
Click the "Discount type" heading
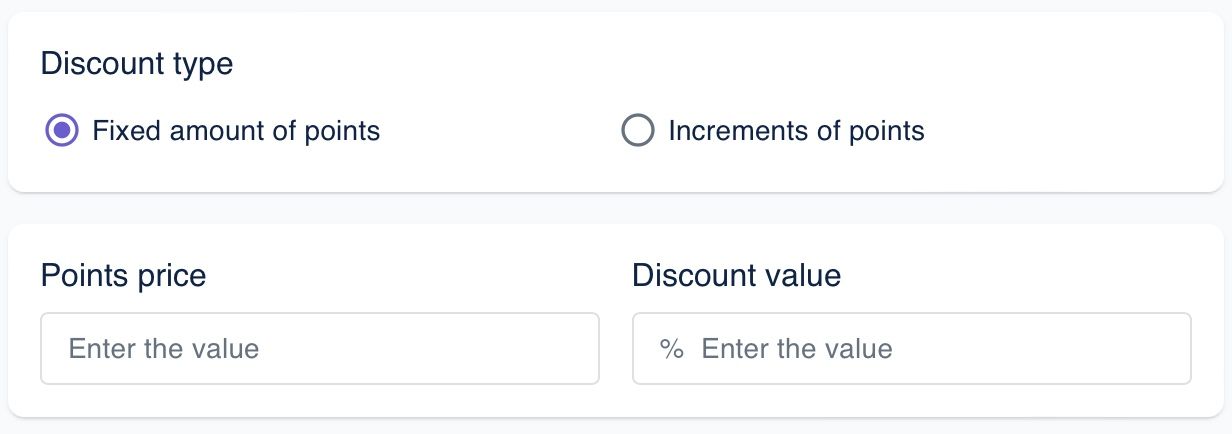pyautogui.click(x=137, y=65)
